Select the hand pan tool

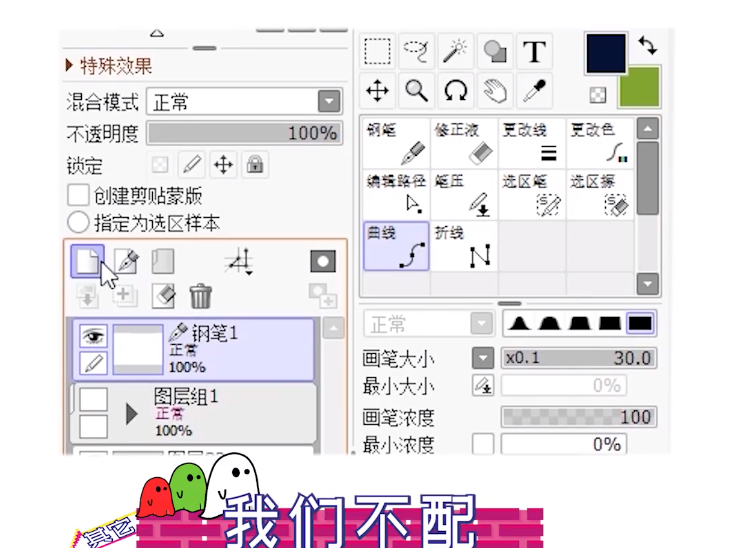[x=495, y=90]
